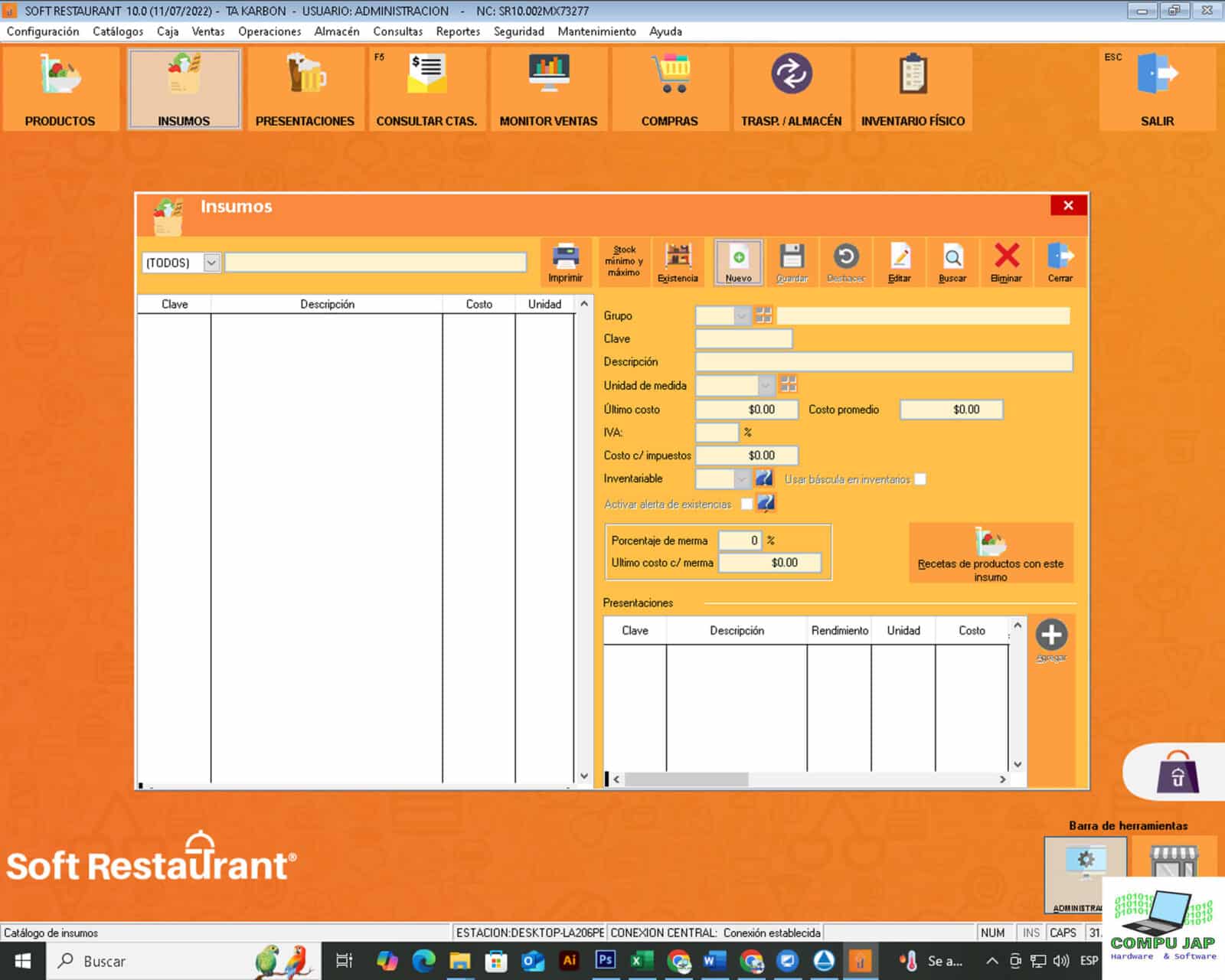Click the taskbar Buscar search box
Image resolution: width=1225 pixels, height=980 pixels.
point(184,961)
